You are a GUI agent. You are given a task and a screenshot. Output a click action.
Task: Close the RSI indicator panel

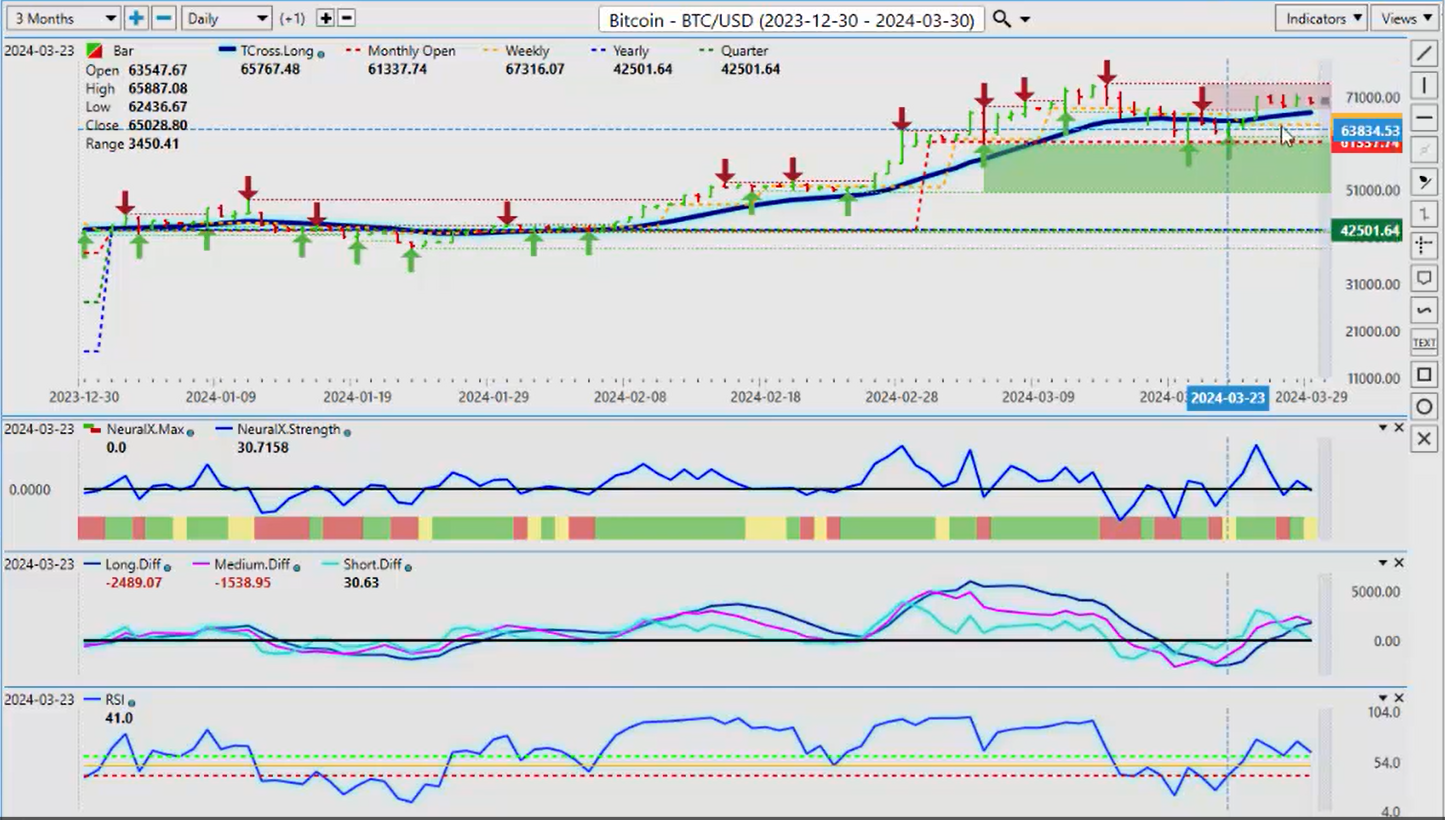pos(1398,698)
